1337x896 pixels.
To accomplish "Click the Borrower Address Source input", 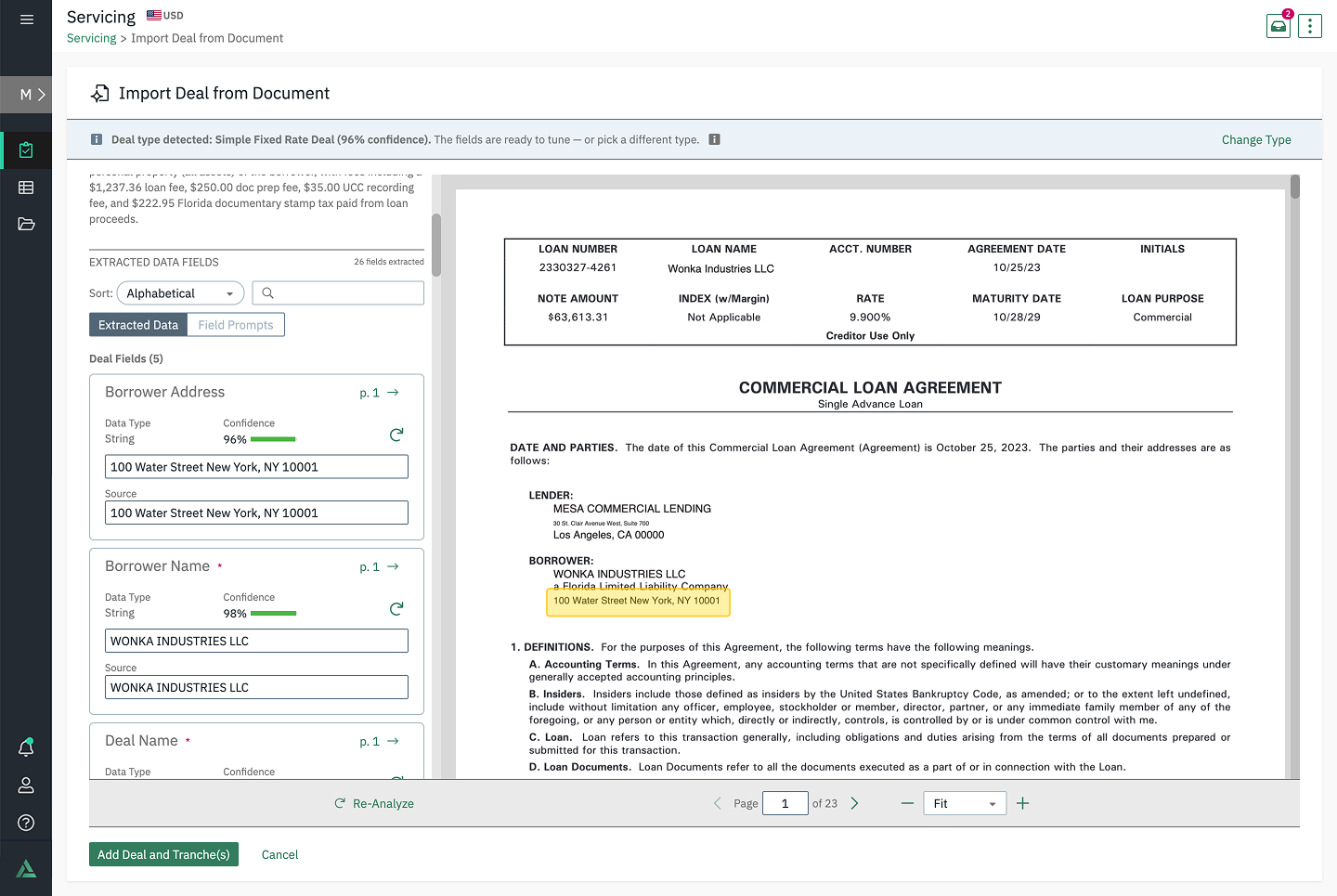I will (256, 513).
